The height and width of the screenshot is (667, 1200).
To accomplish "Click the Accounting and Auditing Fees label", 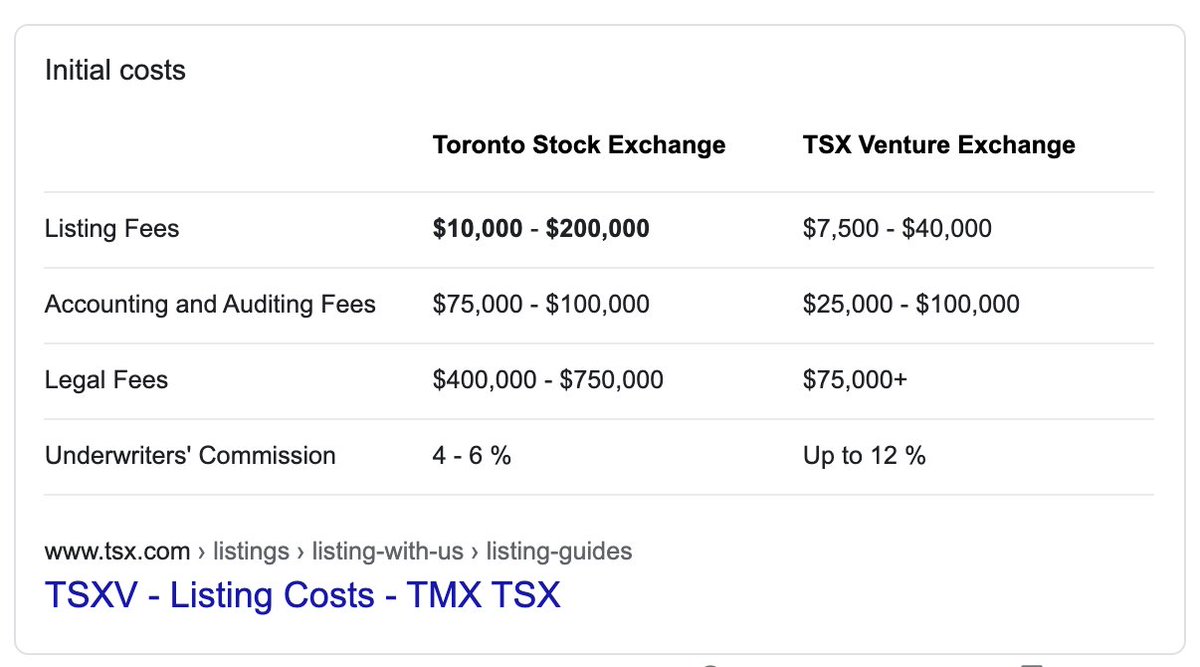I will [x=210, y=304].
